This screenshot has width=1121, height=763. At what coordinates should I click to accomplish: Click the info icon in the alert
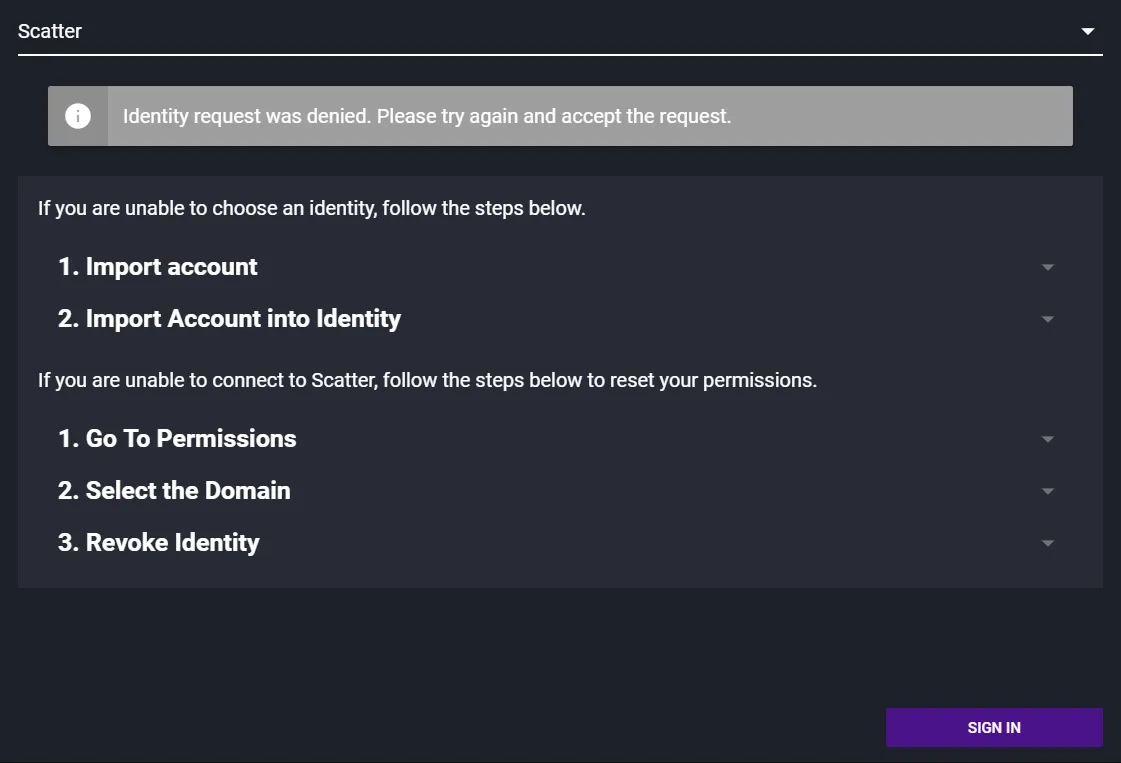tap(78, 116)
